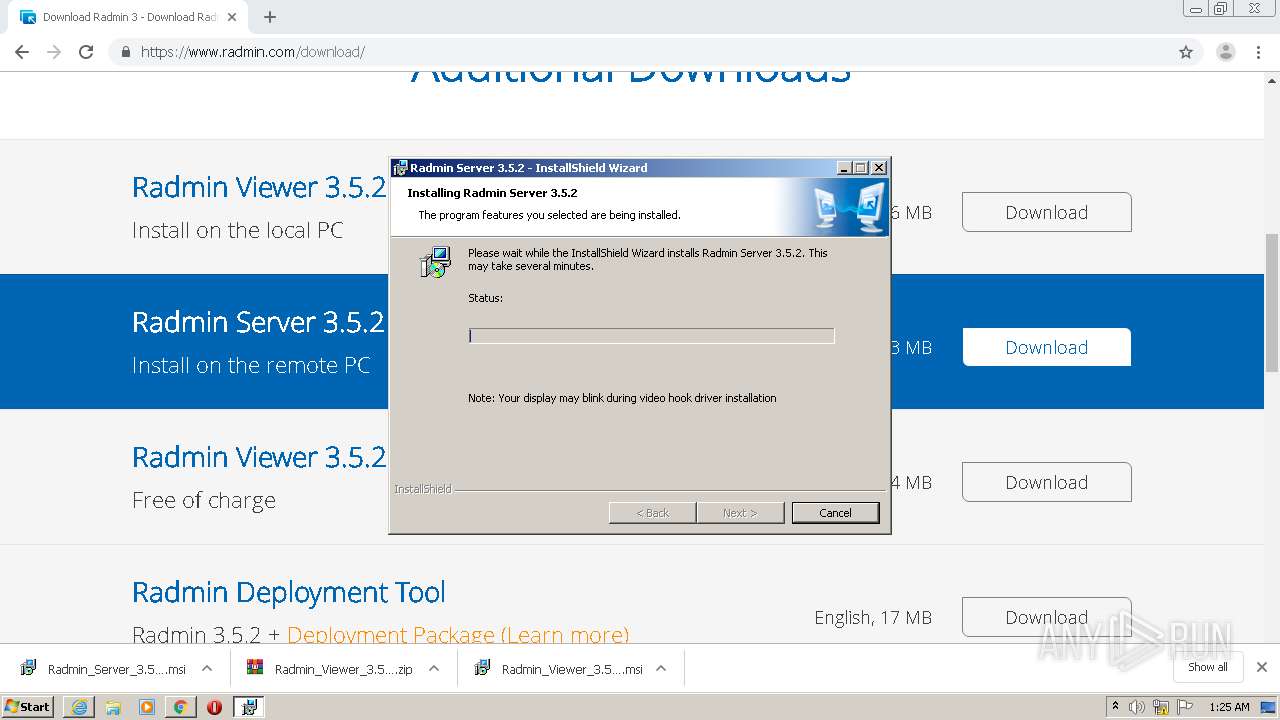The height and width of the screenshot is (720, 1280).
Task: Click the address bar URL radmin.com/download
Action: tap(253, 52)
